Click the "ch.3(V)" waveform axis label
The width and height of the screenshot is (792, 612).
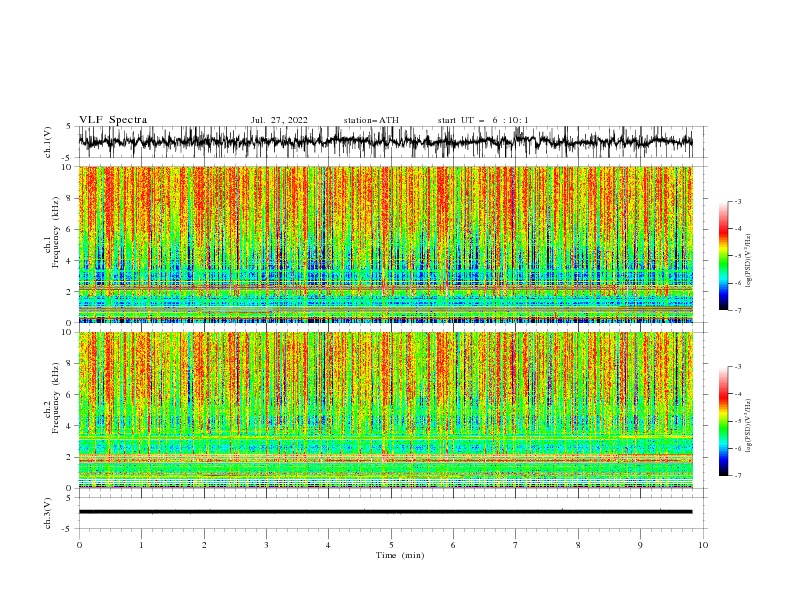pos(48,513)
